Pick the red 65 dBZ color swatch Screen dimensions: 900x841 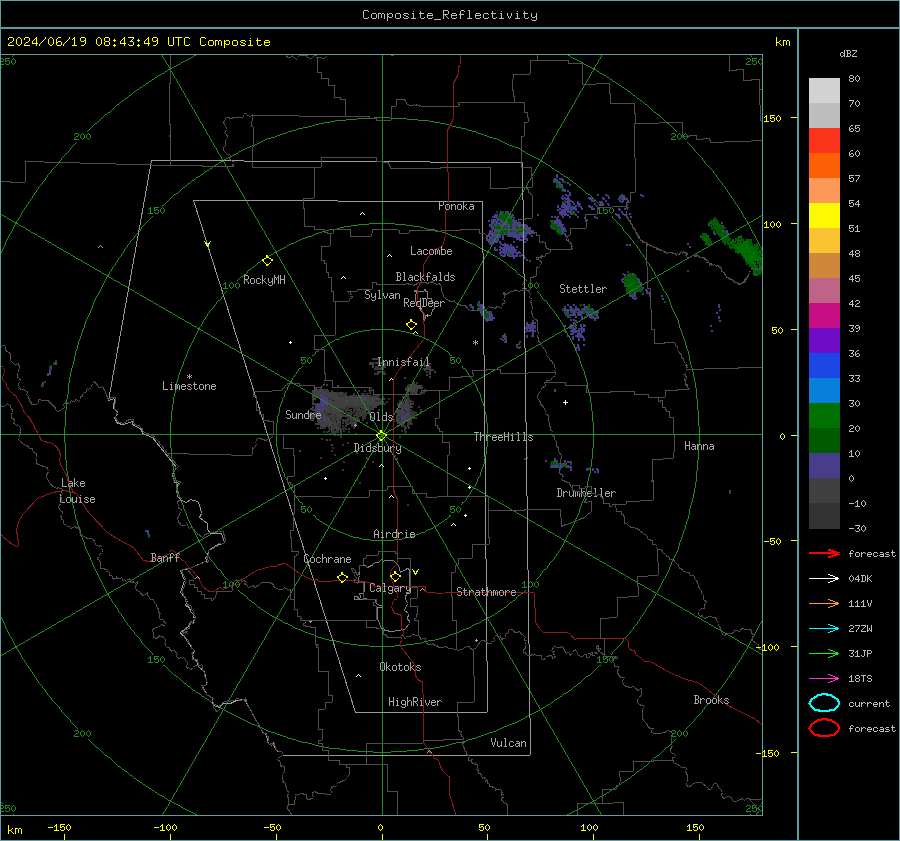click(824, 140)
